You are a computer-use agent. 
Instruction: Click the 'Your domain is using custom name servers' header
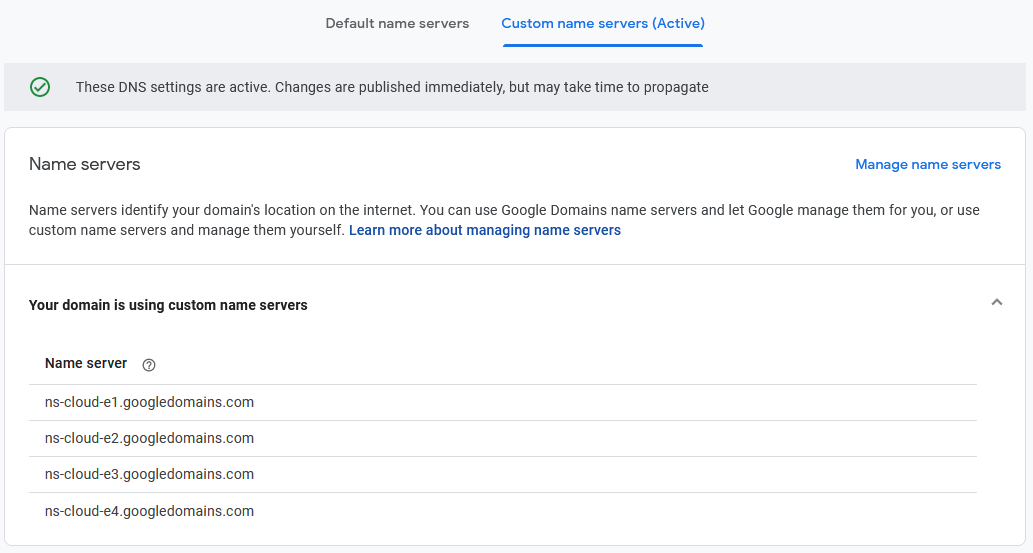point(168,305)
